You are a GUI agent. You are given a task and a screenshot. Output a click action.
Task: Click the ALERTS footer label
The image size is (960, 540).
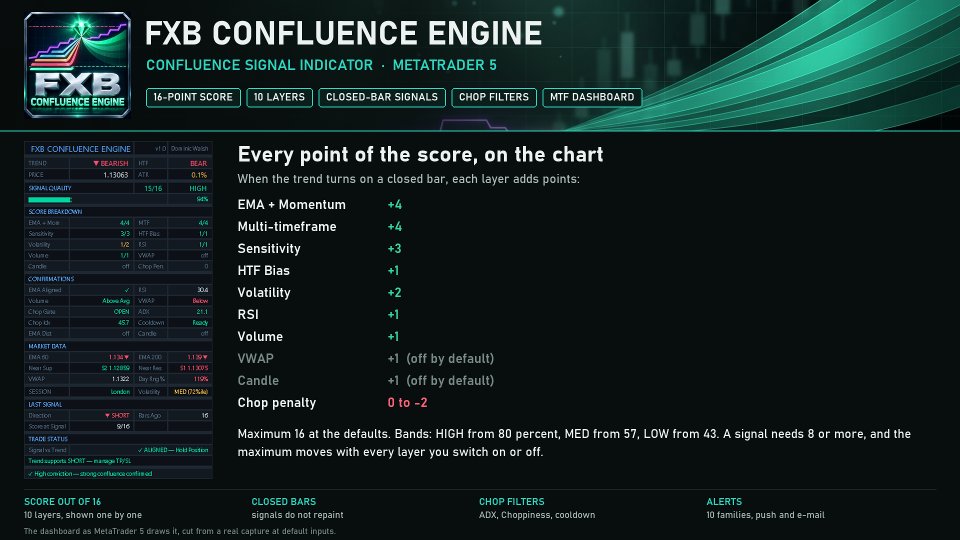tap(724, 502)
